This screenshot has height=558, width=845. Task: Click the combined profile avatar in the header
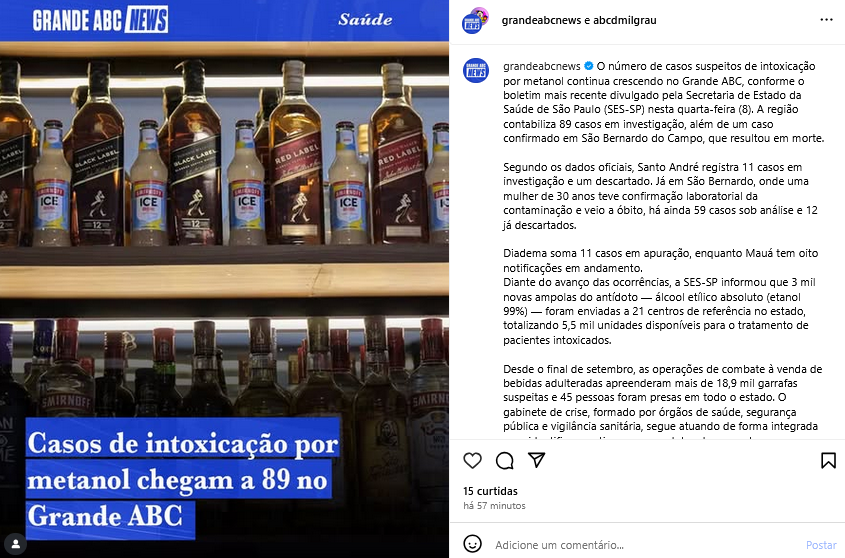point(475,20)
